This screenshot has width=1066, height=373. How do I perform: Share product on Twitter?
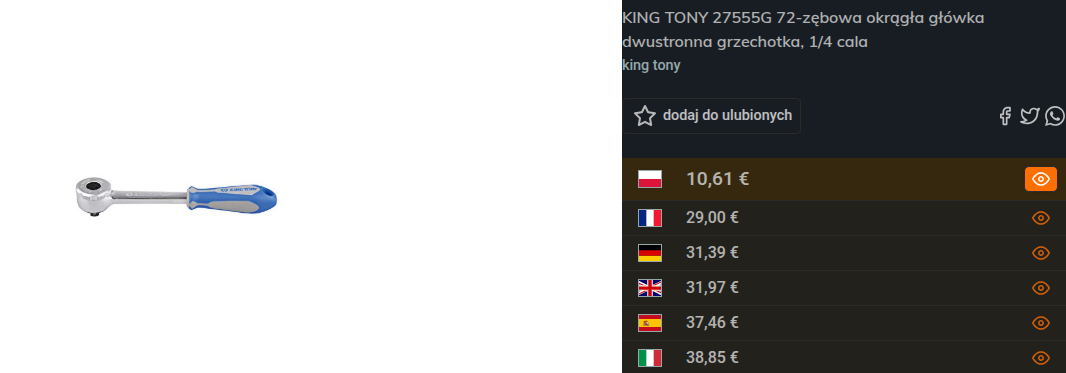pyautogui.click(x=1029, y=116)
